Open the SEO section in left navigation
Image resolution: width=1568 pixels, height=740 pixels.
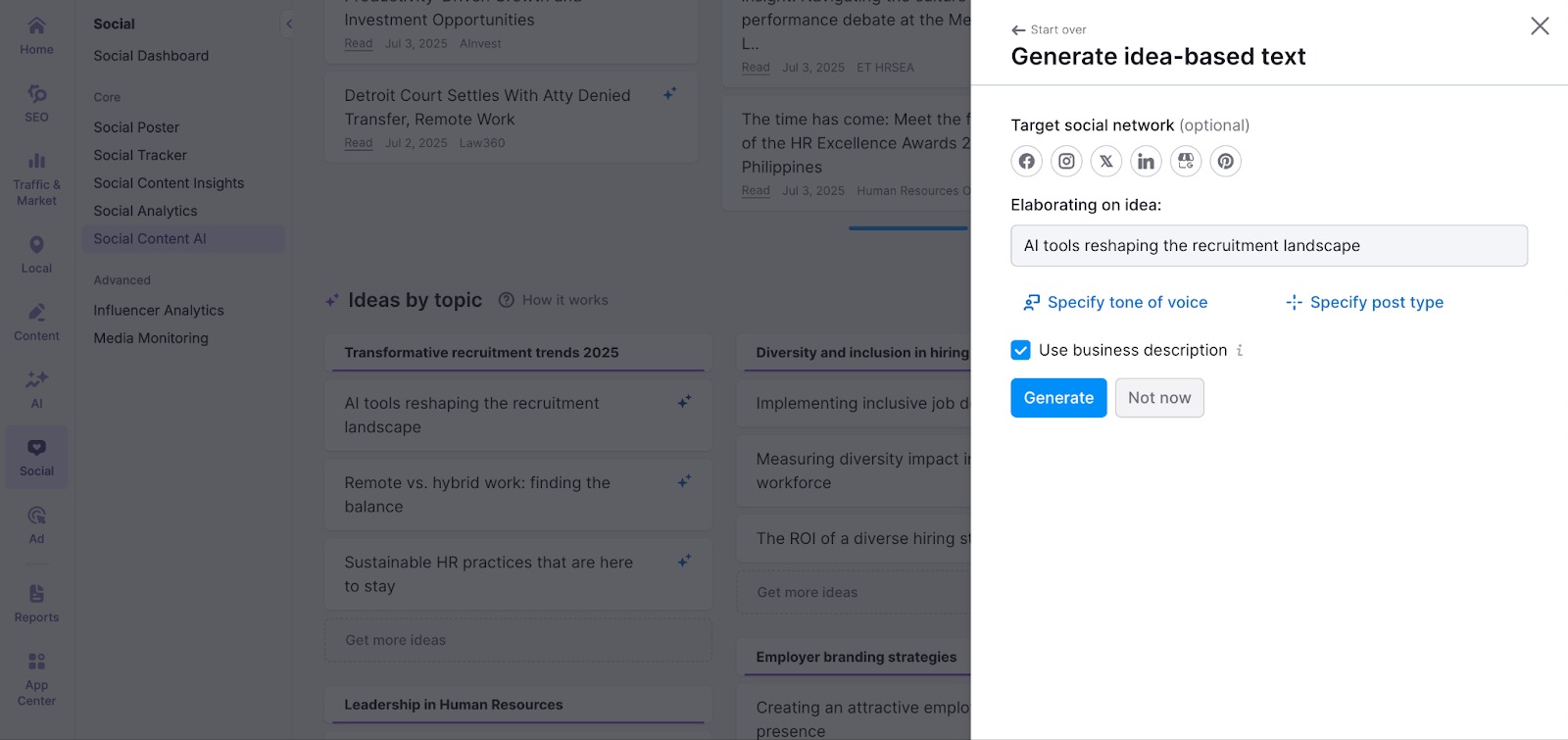[x=36, y=103]
